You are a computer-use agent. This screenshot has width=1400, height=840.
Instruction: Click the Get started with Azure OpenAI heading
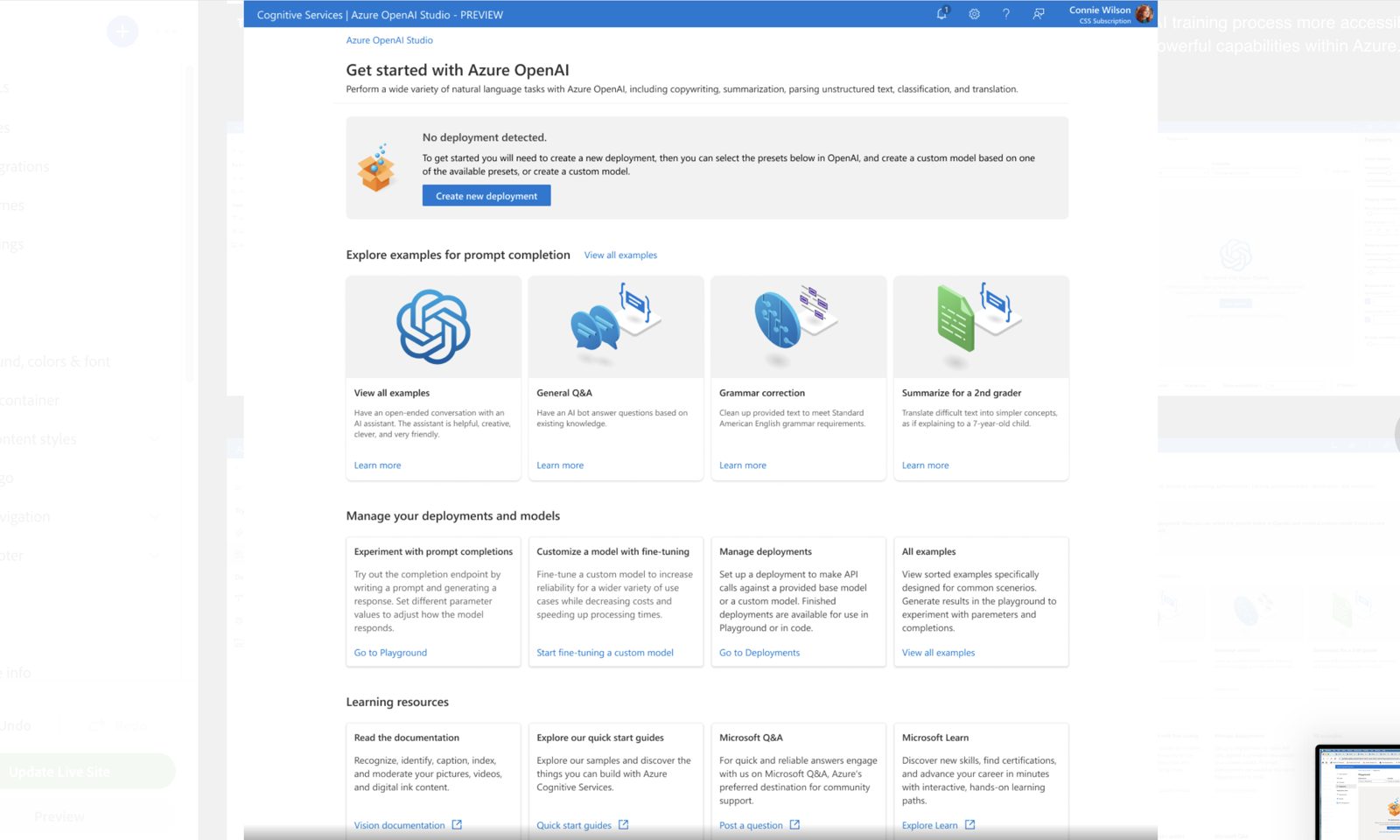pos(457,70)
